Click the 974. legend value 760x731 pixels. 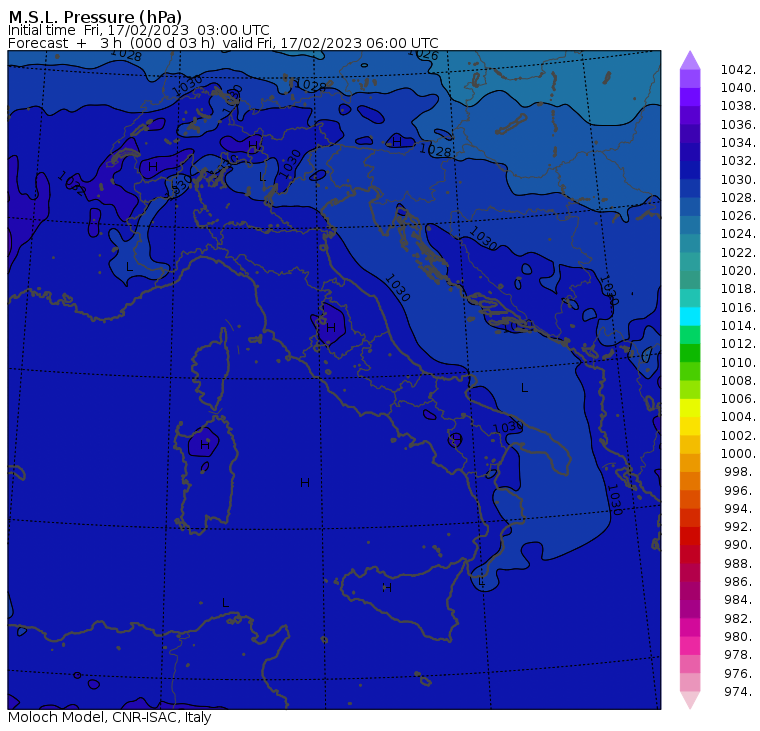pyautogui.click(x=740, y=692)
